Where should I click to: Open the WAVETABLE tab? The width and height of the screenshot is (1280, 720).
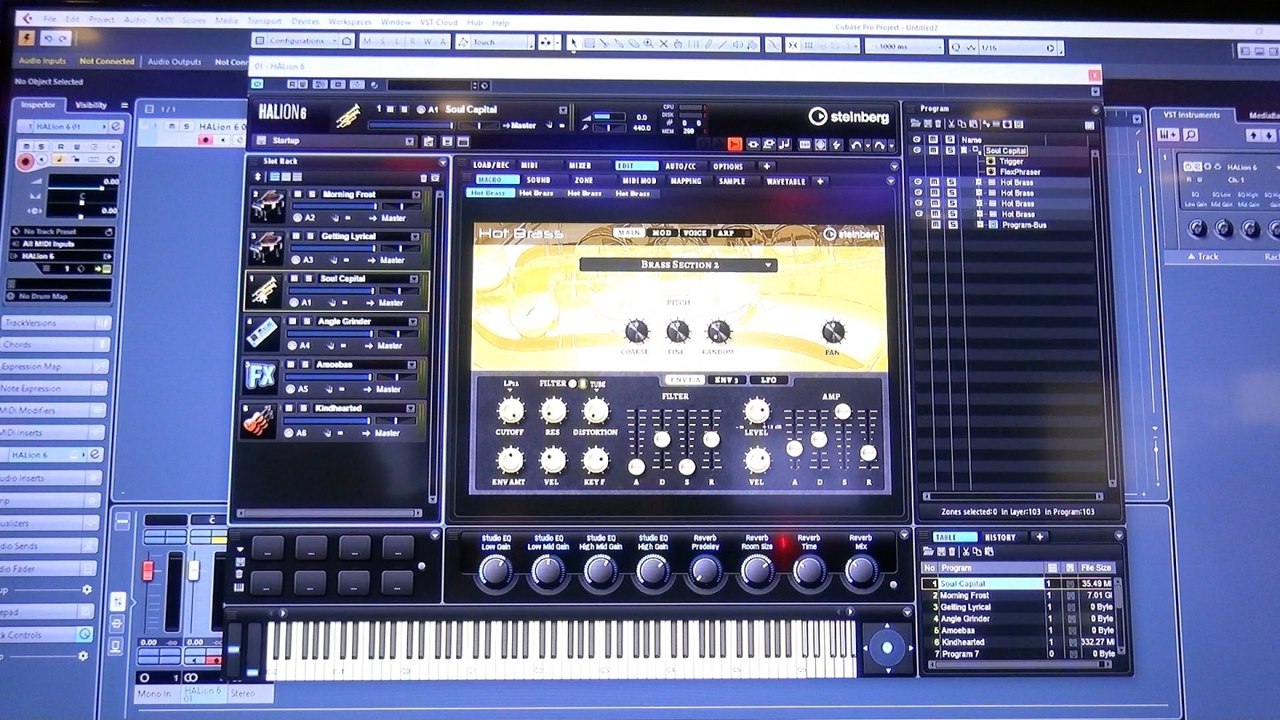coord(785,181)
